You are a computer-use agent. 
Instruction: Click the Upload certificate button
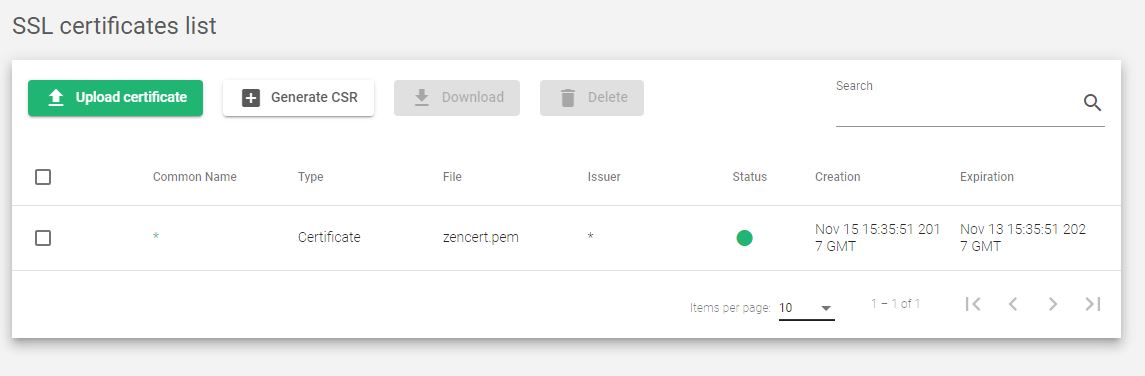tap(115, 98)
